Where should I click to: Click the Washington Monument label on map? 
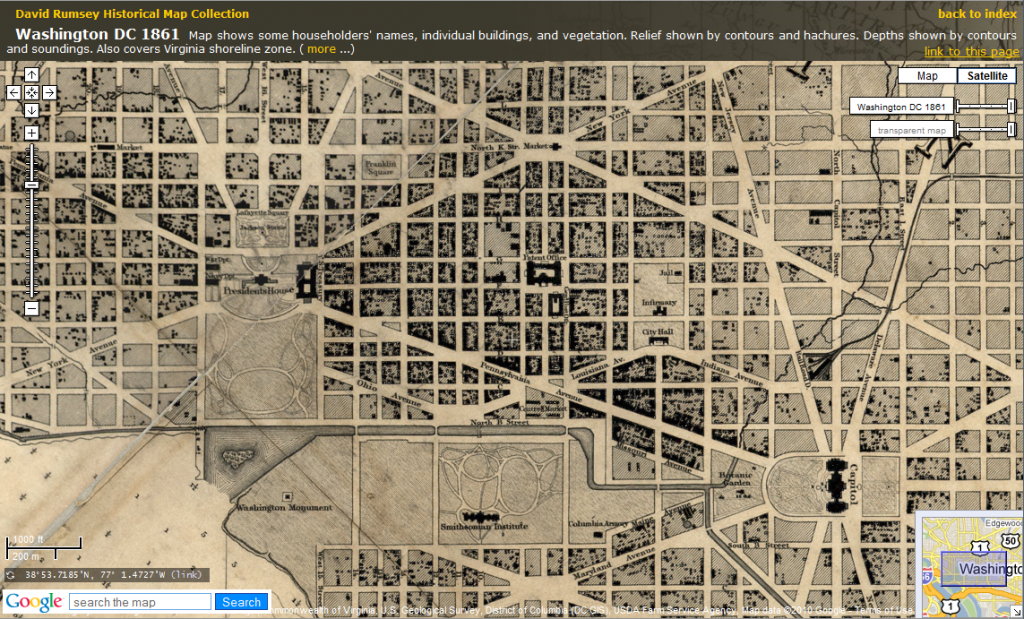point(284,507)
